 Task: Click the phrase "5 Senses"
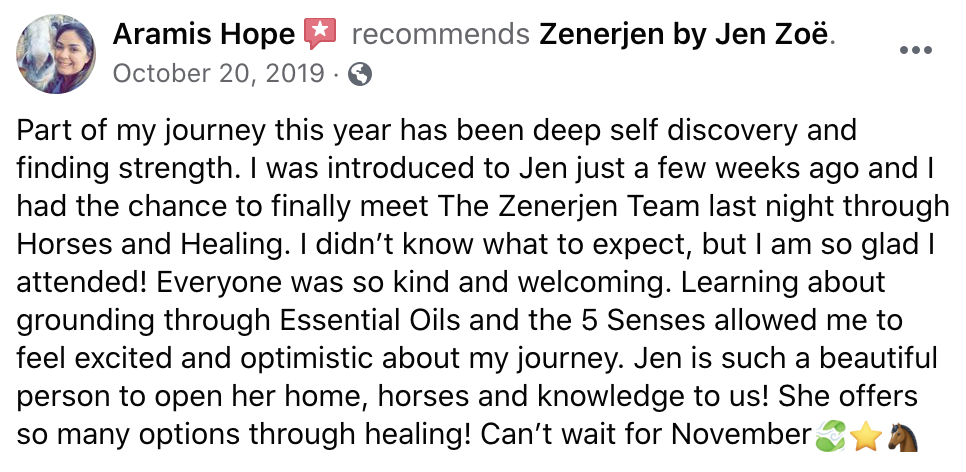[x=636, y=320]
